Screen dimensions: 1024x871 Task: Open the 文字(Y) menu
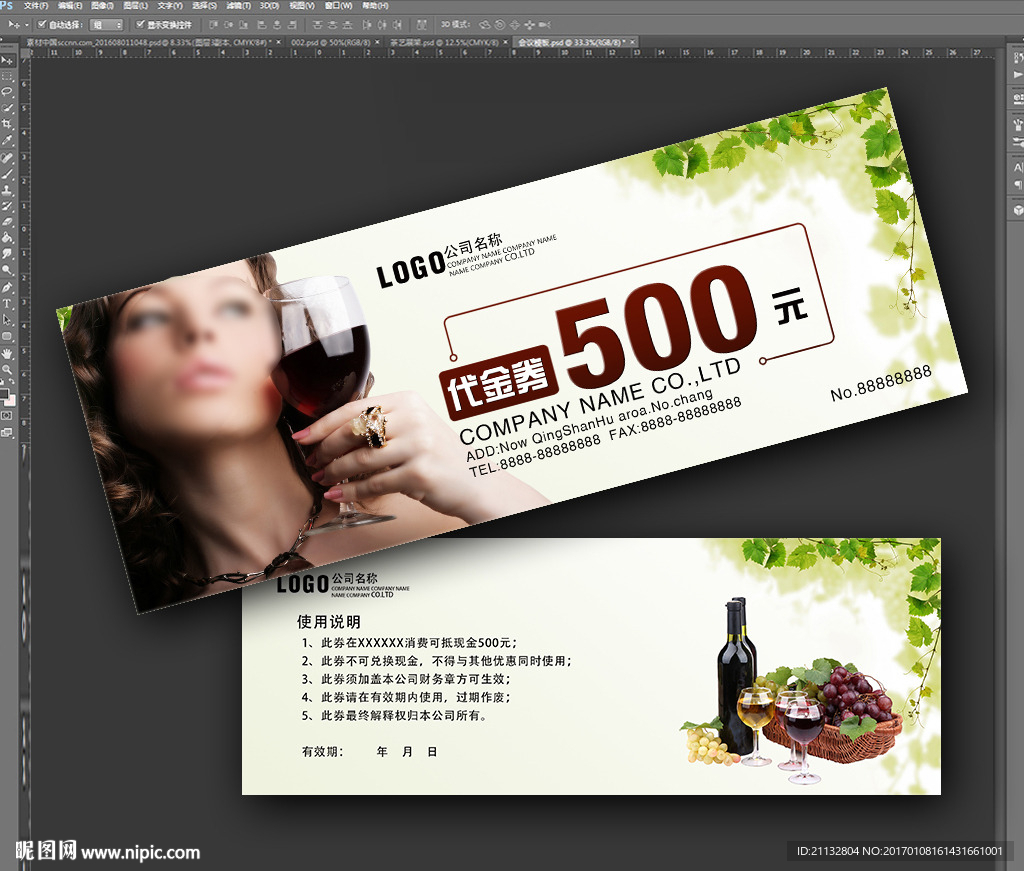[170, 5]
